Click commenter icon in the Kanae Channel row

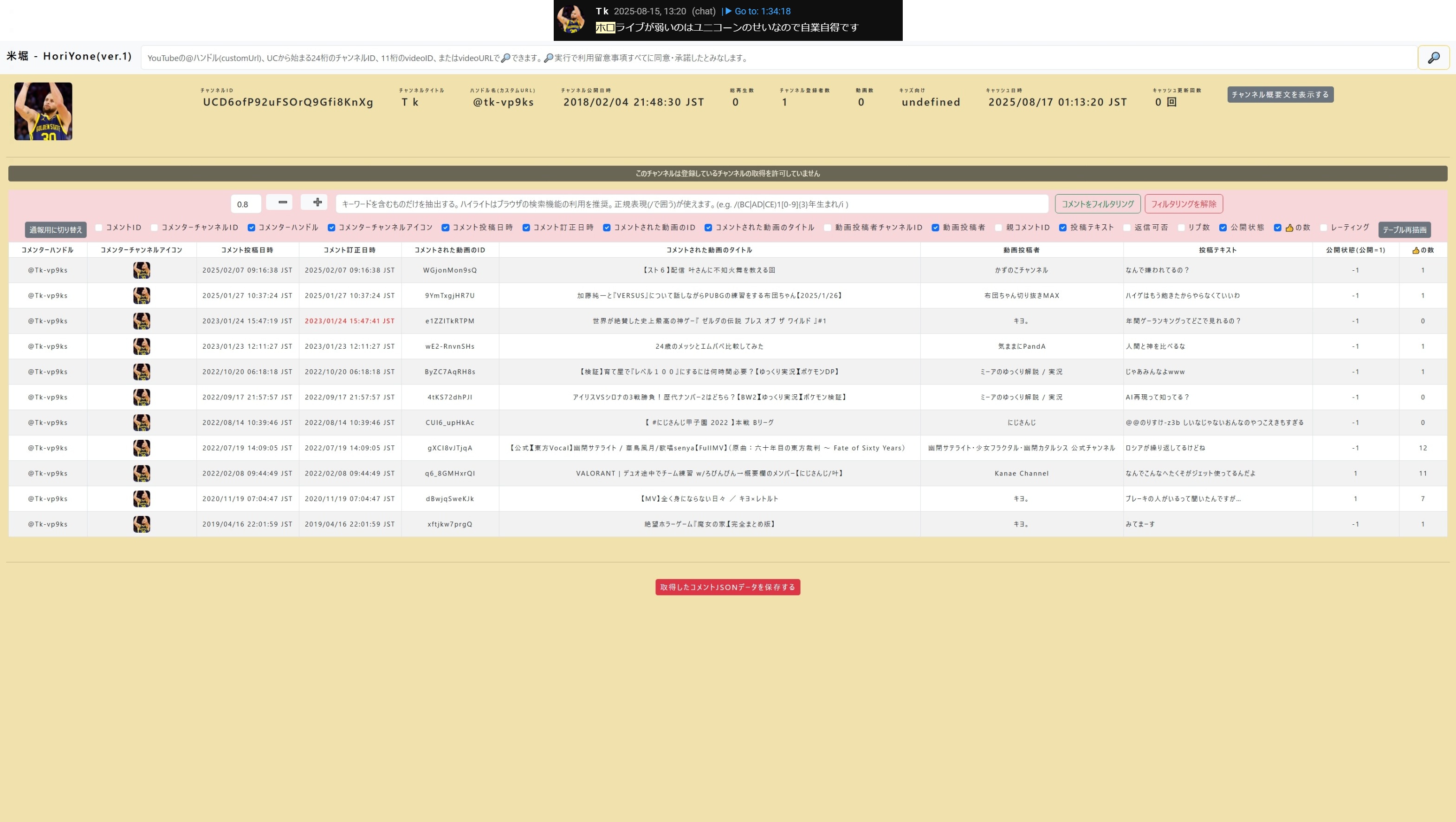coord(141,474)
